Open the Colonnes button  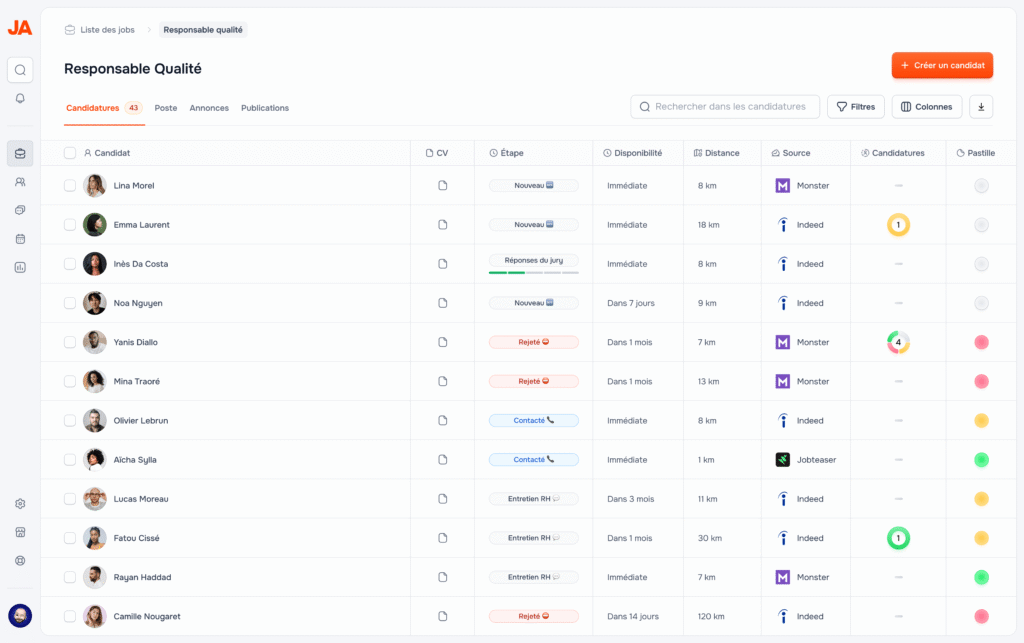[x=927, y=106]
